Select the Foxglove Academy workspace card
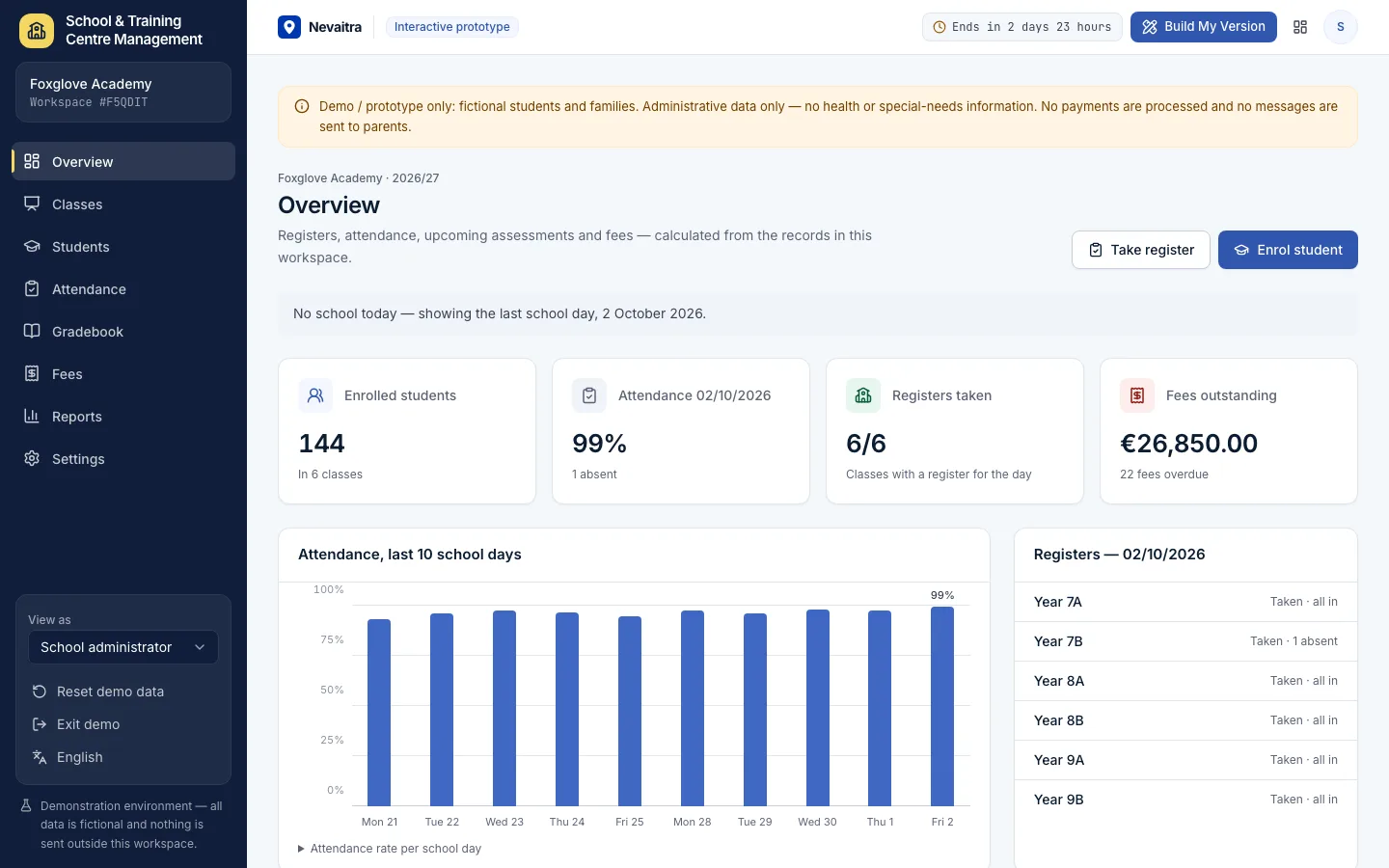This screenshot has height=868, width=1389. coord(123,93)
